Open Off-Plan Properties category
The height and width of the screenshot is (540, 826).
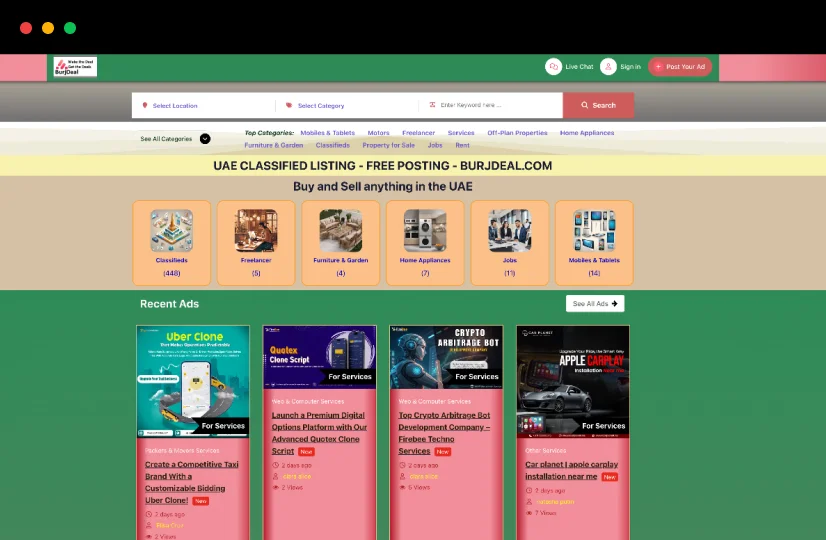point(517,133)
